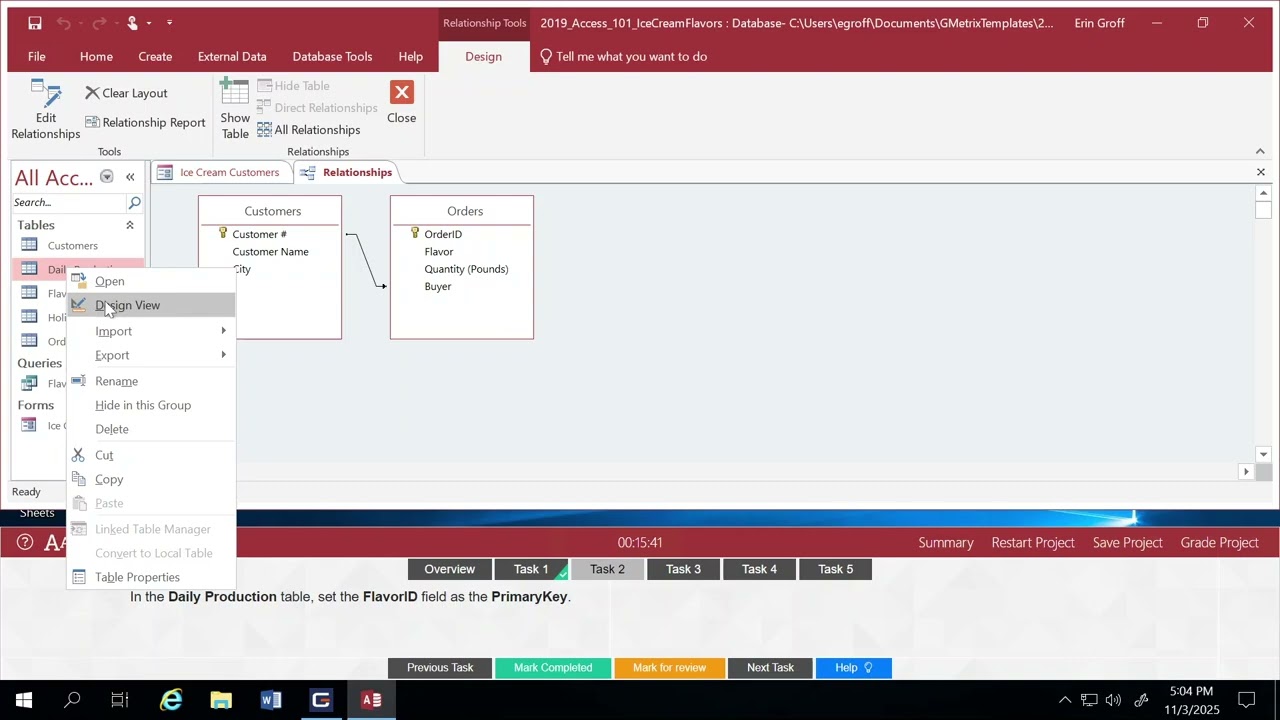This screenshot has height=720, width=1280.
Task: Open the Relationship Report
Action: pyautogui.click(x=145, y=122)
